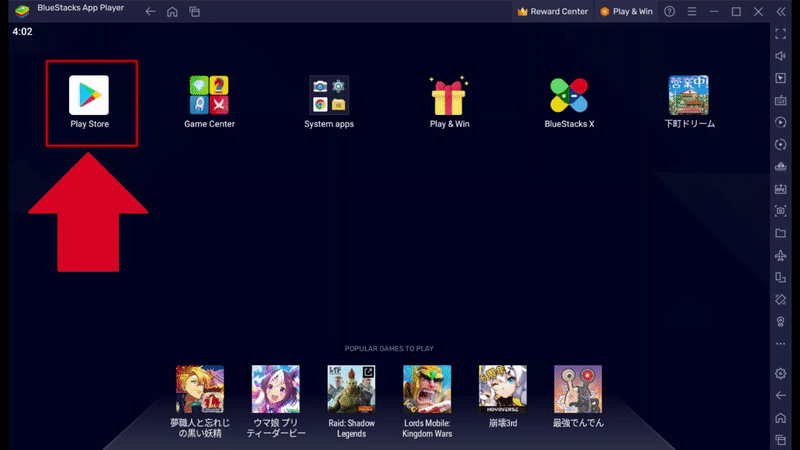Click the BlueStacks logo in title bar
The height and width of the screenshot is (450, 800).
pyautogui.click(x=22, y=10)
